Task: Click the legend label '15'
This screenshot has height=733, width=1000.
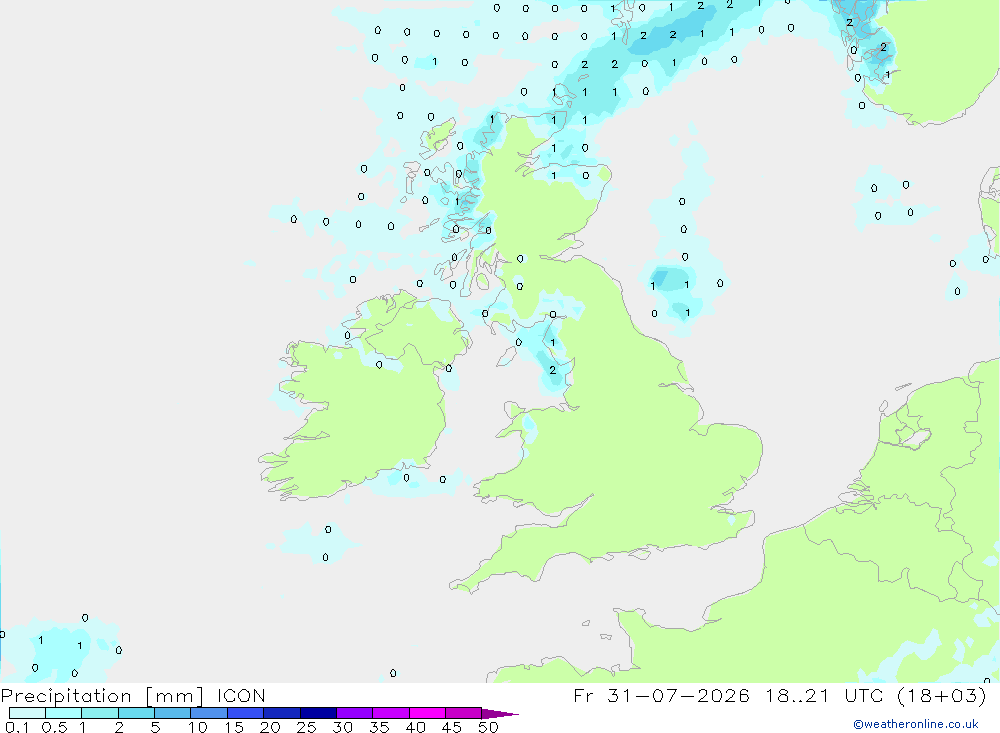Action: (234, 727)
